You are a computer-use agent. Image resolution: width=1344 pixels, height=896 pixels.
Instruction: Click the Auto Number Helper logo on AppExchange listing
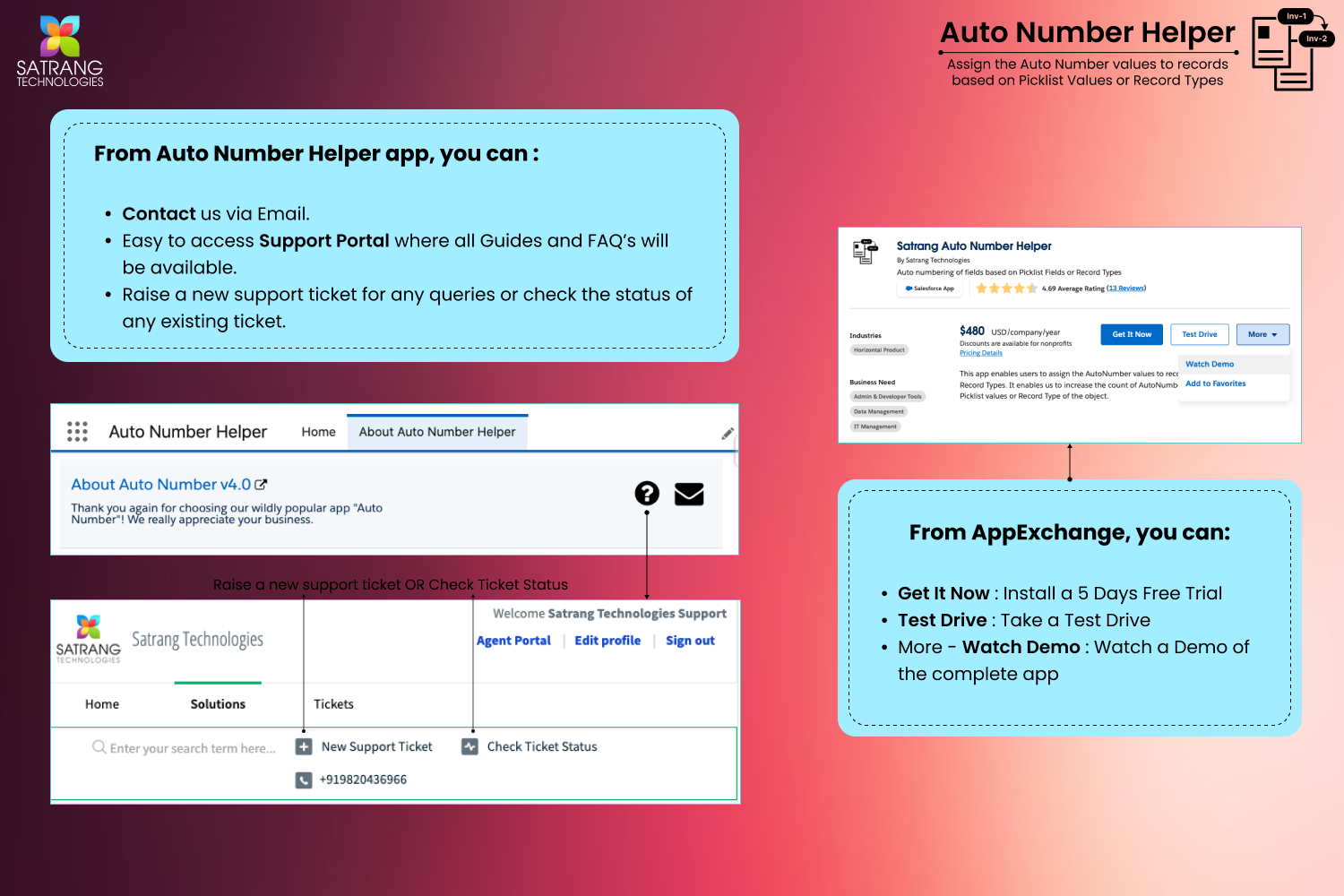(866, 252)
